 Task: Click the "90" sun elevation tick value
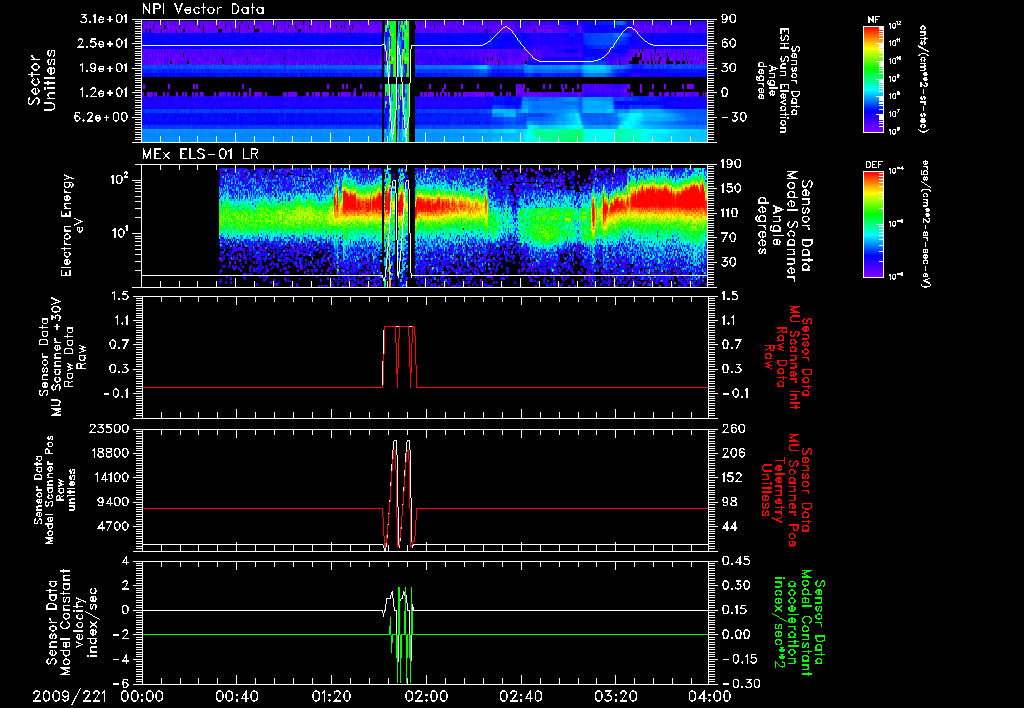tap(728, 19)
